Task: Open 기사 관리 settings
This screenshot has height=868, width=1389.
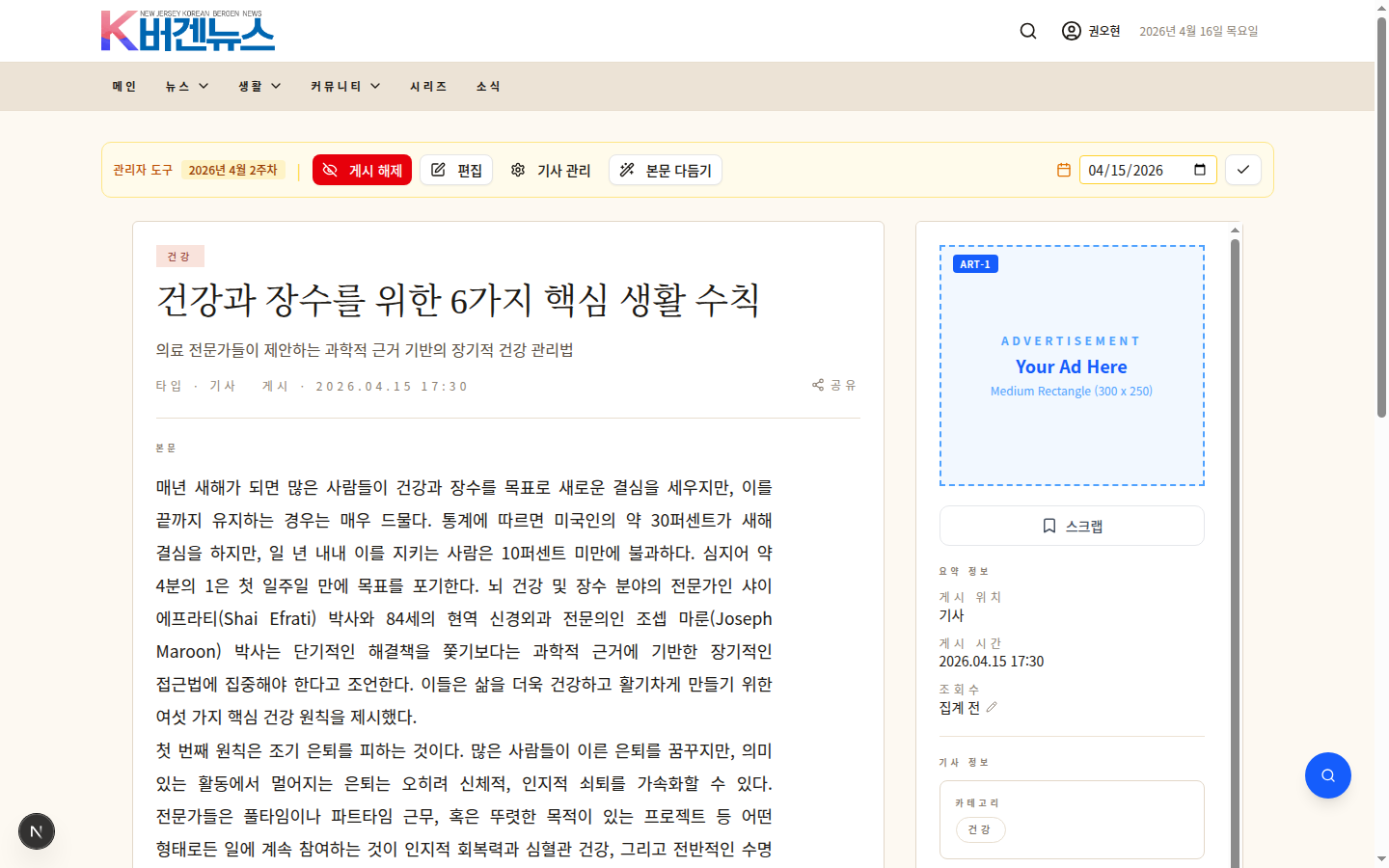Action: 550,169
